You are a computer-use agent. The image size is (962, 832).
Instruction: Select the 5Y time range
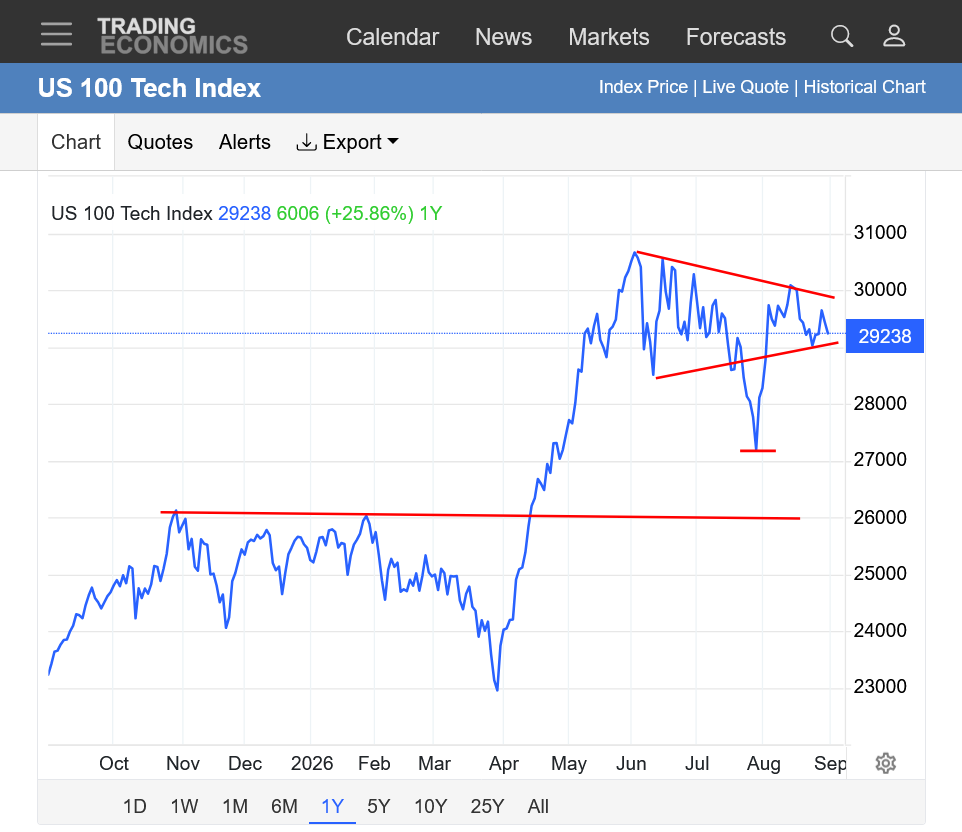(x=379, y=806)
